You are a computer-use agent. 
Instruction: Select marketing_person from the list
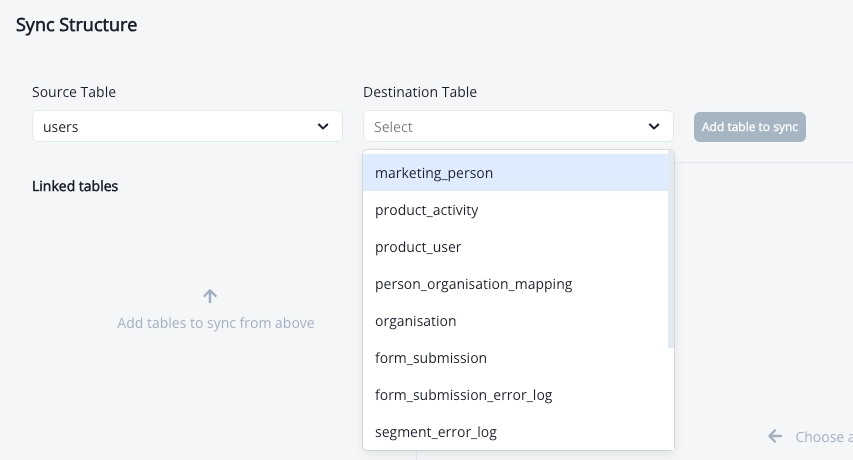(x=515, y=173)
